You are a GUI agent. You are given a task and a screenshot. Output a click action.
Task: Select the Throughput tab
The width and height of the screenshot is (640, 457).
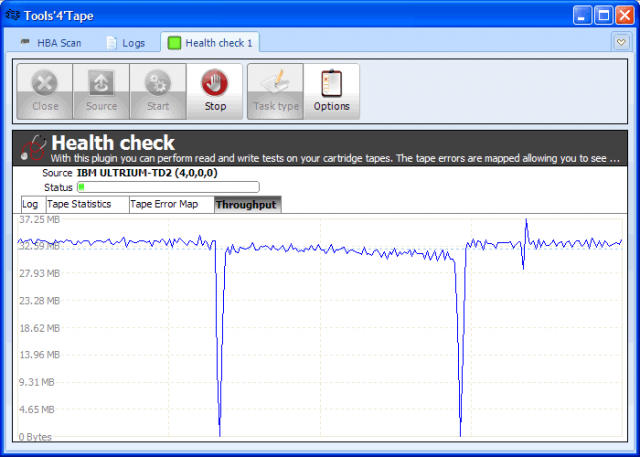tap(246, 204)
